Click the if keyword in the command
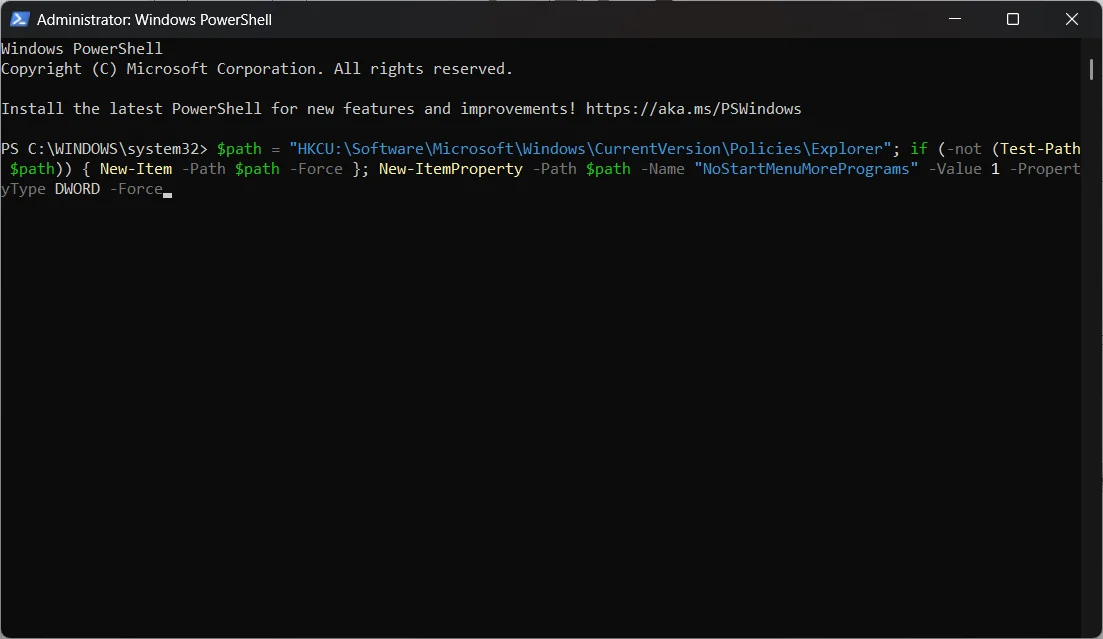This screenshot has width=1103, height=639. pos(918,148)
